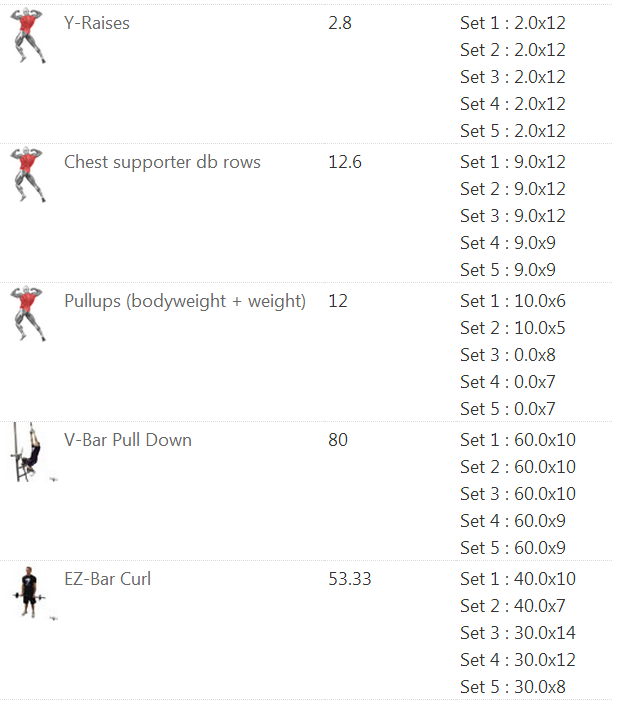Open the EZ-Bar Curl exercise thumbnail

pyautogui.click(x=29, y=592)
